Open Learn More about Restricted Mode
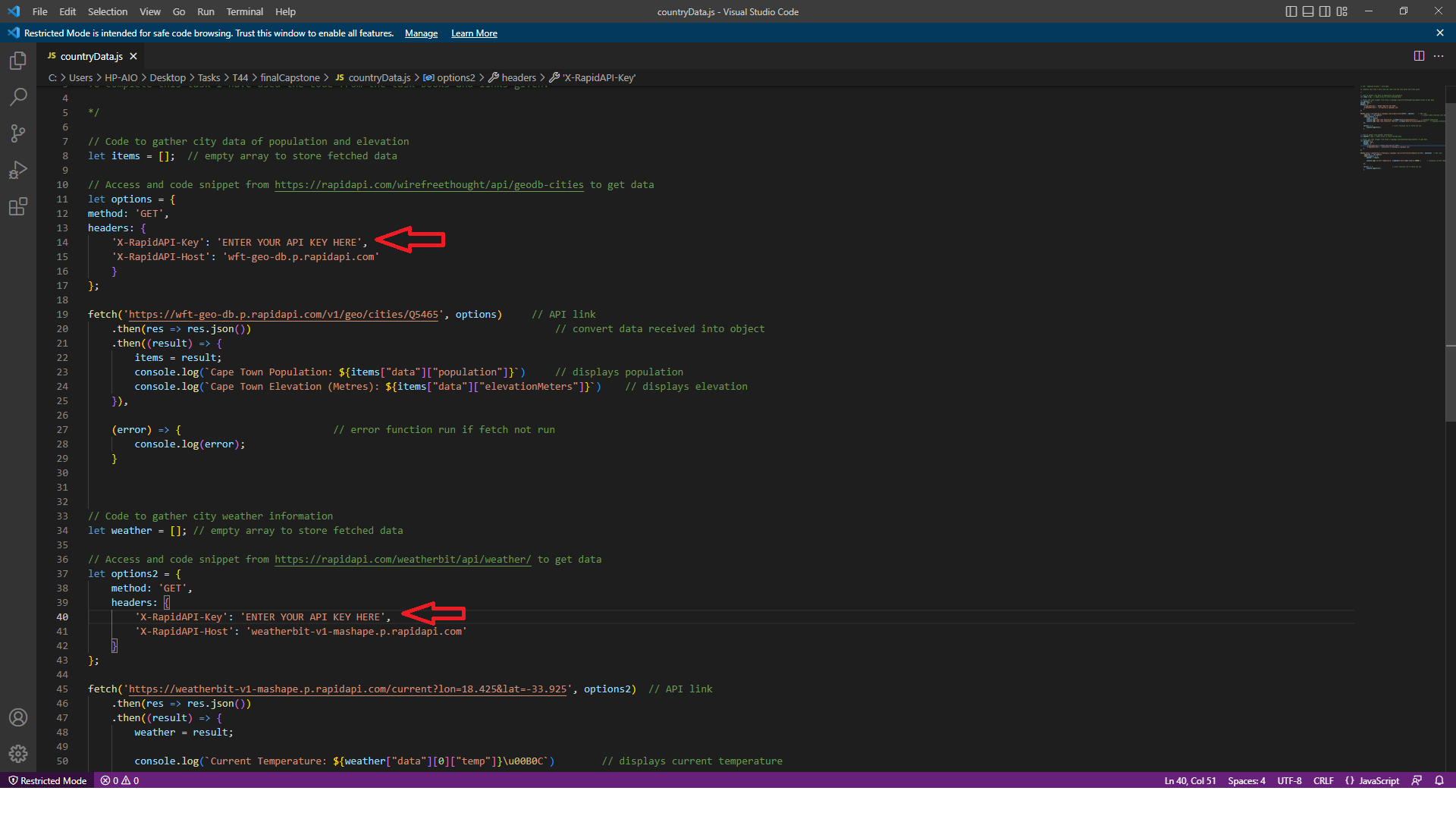 pos(473,33)
